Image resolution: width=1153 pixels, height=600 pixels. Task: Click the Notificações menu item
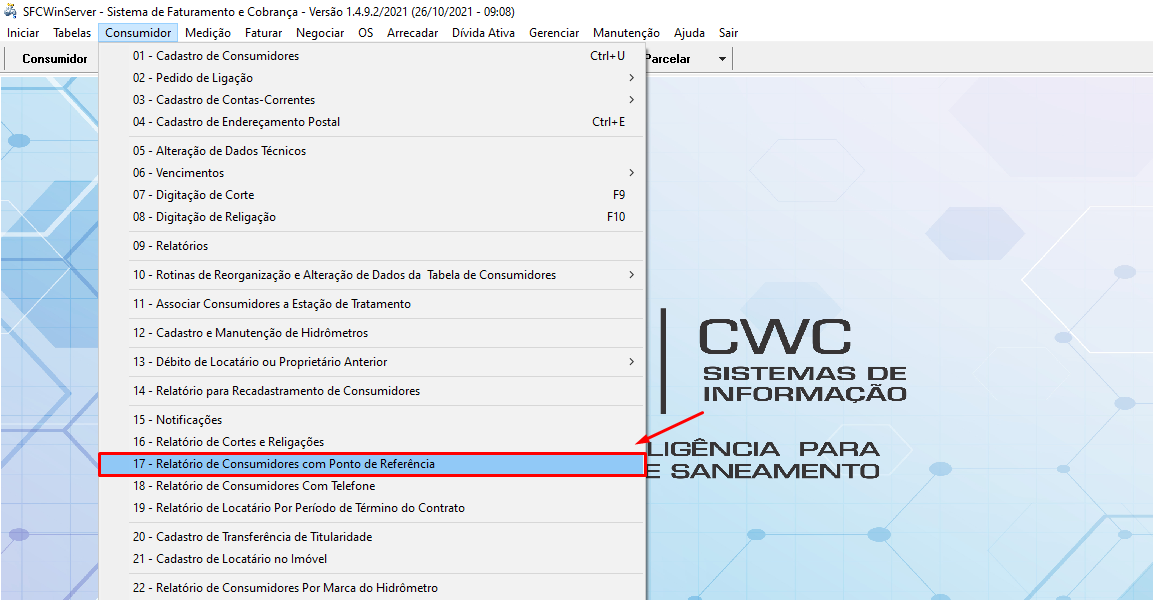(177, 420)
